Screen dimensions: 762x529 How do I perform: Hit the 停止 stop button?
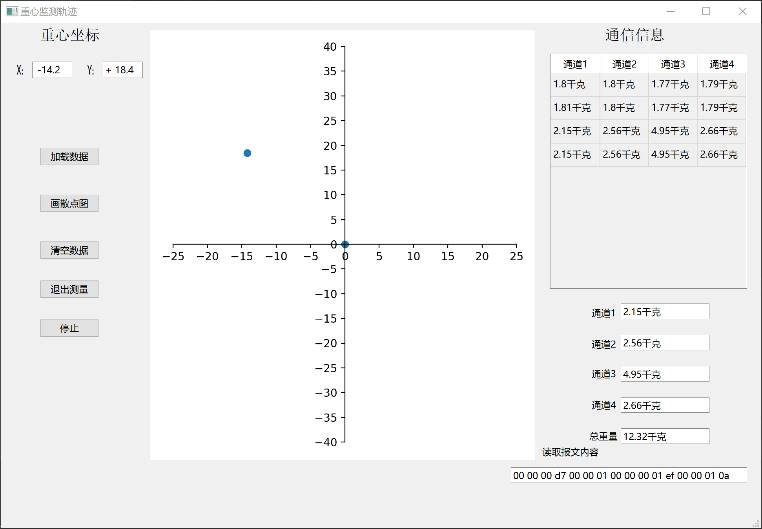pyautogui.click(x=69, y=328)
